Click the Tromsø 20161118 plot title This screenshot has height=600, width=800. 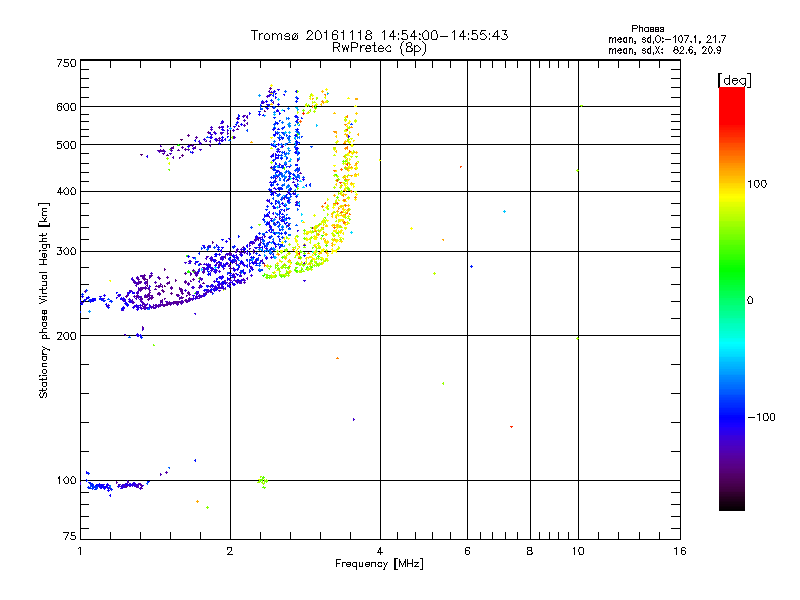tap(379, 35)
